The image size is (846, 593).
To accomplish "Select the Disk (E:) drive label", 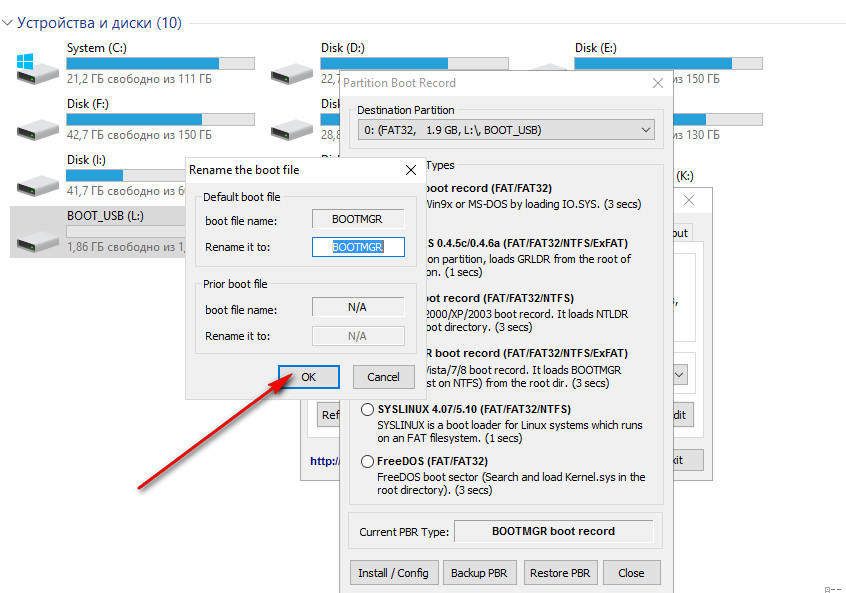I will 595,47.
